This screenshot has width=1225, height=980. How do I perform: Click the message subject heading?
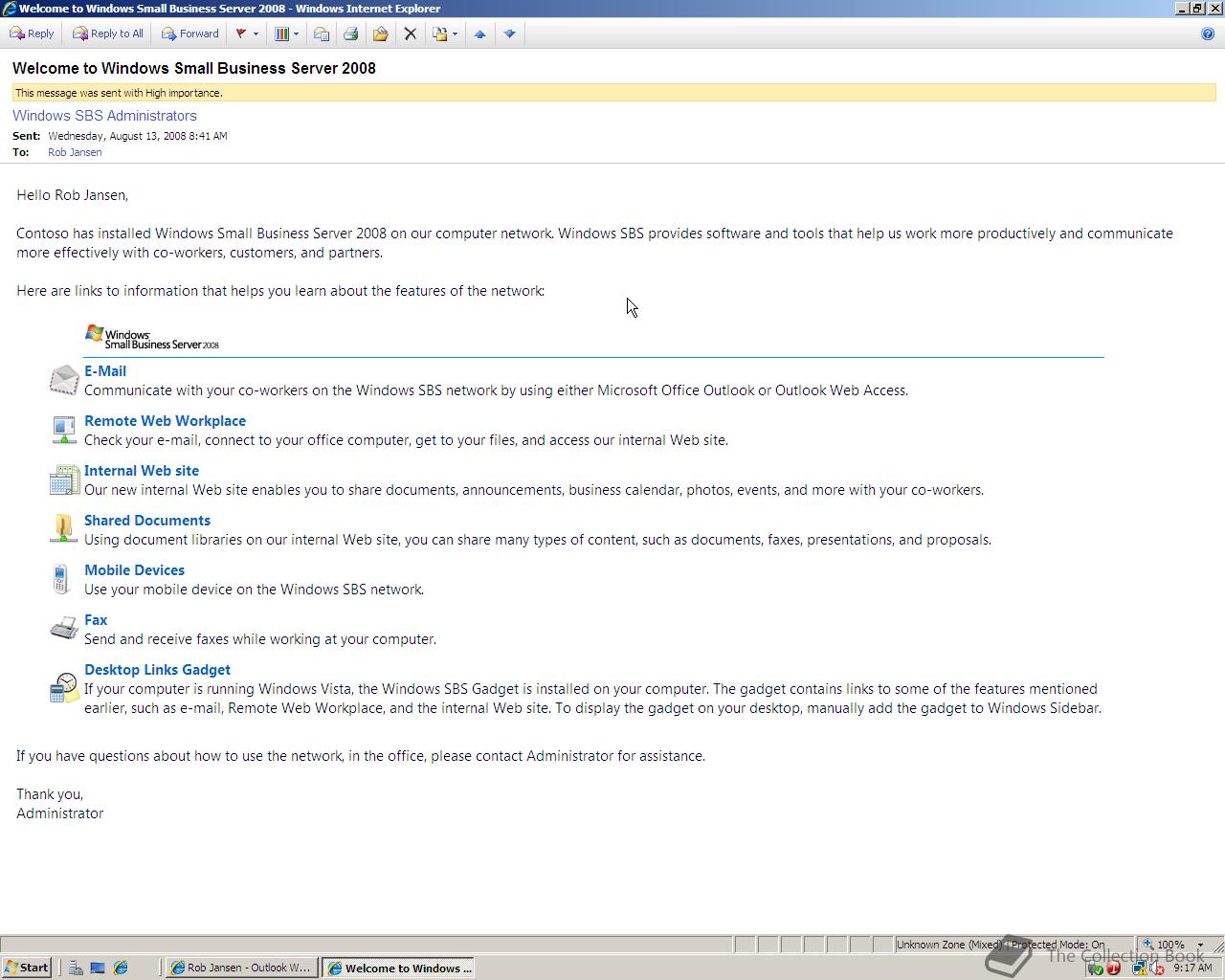coord(194,68)
